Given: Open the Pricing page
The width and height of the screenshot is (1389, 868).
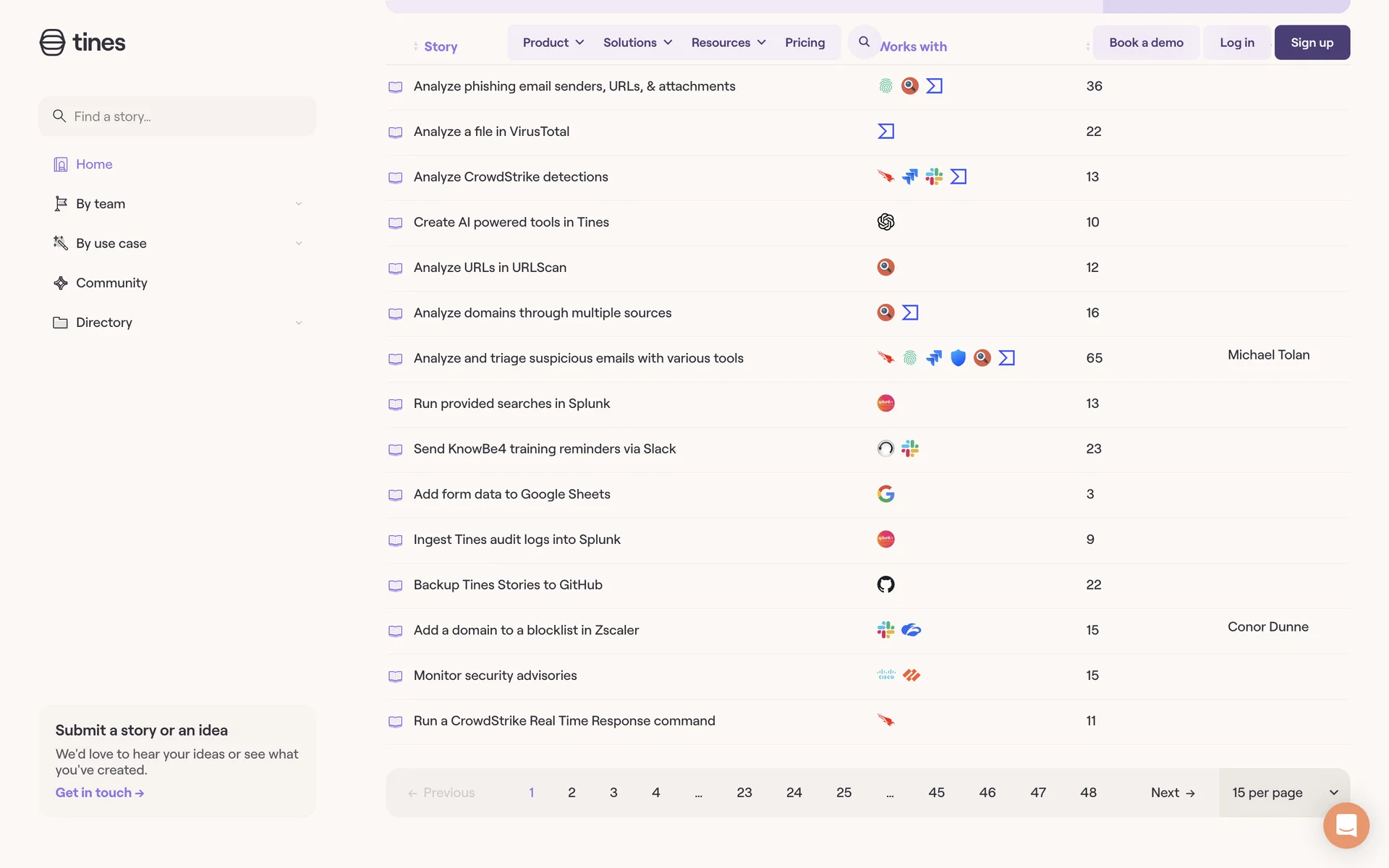Looking at the screenshot, I should click(x=804, y=43).
